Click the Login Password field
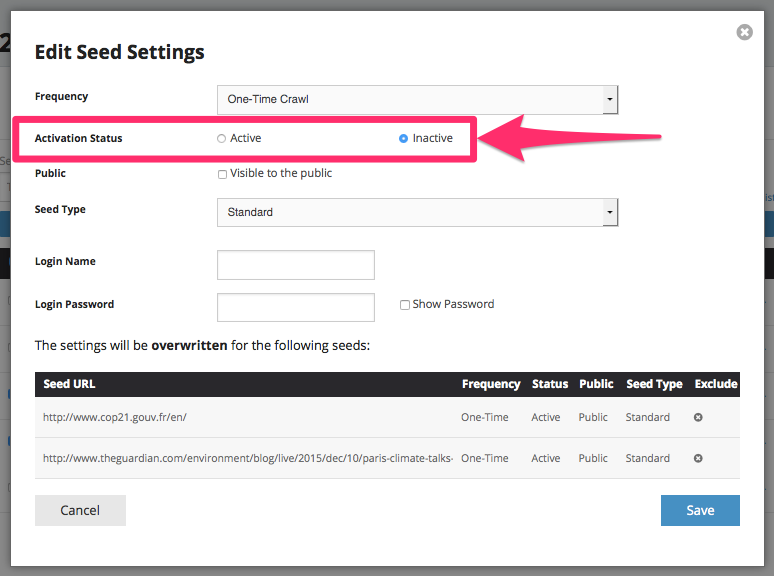Image resolution: width=774 pixels, height=576 pixels. [x=296, y=307]
